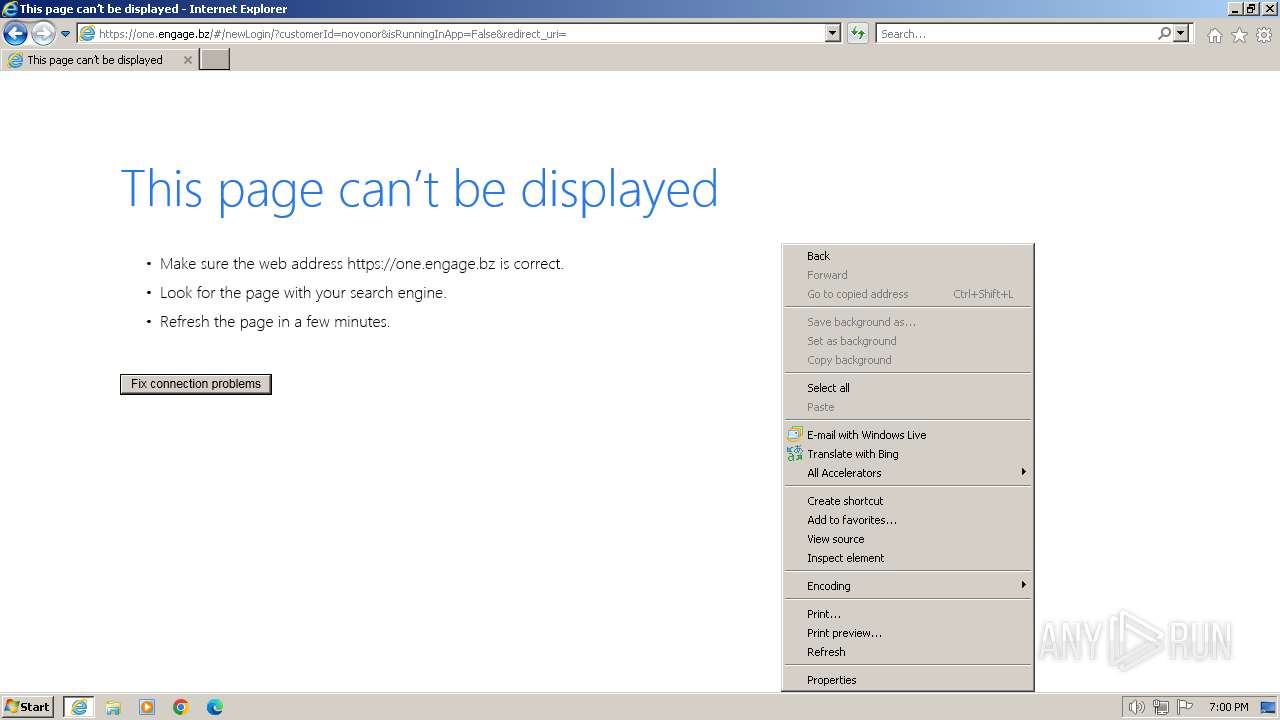Choose Select all in context menu
Image resolution: width=1280 pixels, height=720 pixels.
coord(908,388)
